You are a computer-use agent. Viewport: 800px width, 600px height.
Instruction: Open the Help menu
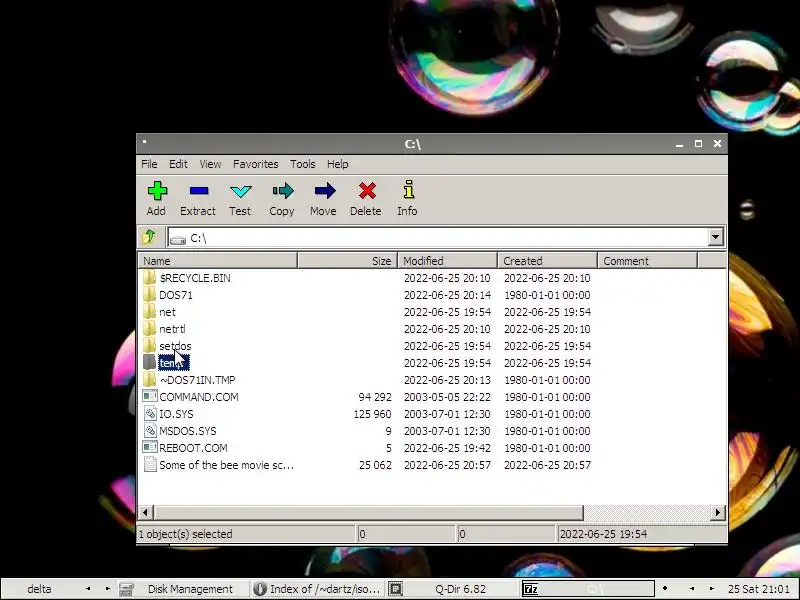pyautogui.click(x=338, y=164)
